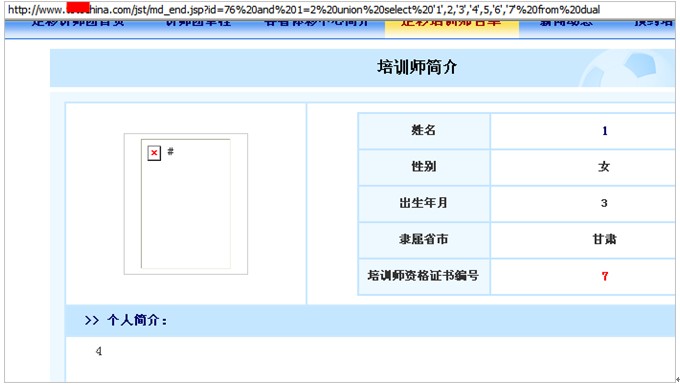Click the name value '1' beside 姓名
Image resolution: width=680 pixels, height=387 pixels.
tap(605, 131)
